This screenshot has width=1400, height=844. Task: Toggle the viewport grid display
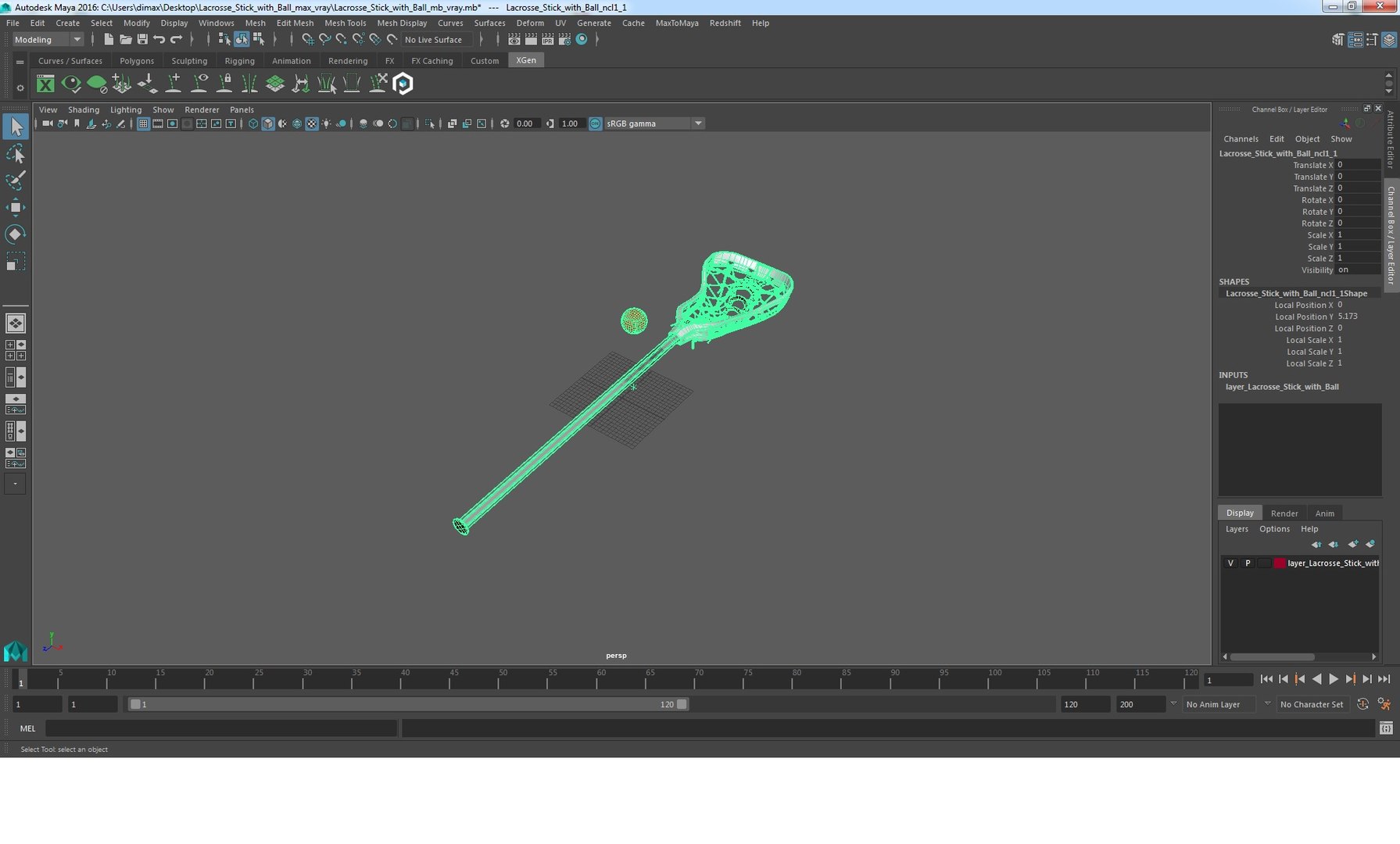click(143, 123)
